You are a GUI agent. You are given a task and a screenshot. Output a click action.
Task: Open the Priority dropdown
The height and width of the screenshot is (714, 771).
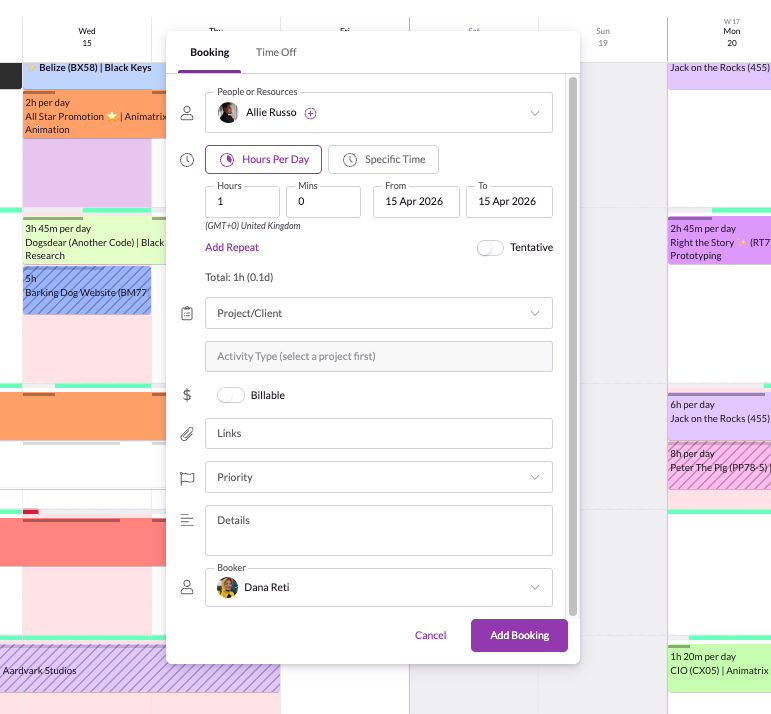pos(378,477)
